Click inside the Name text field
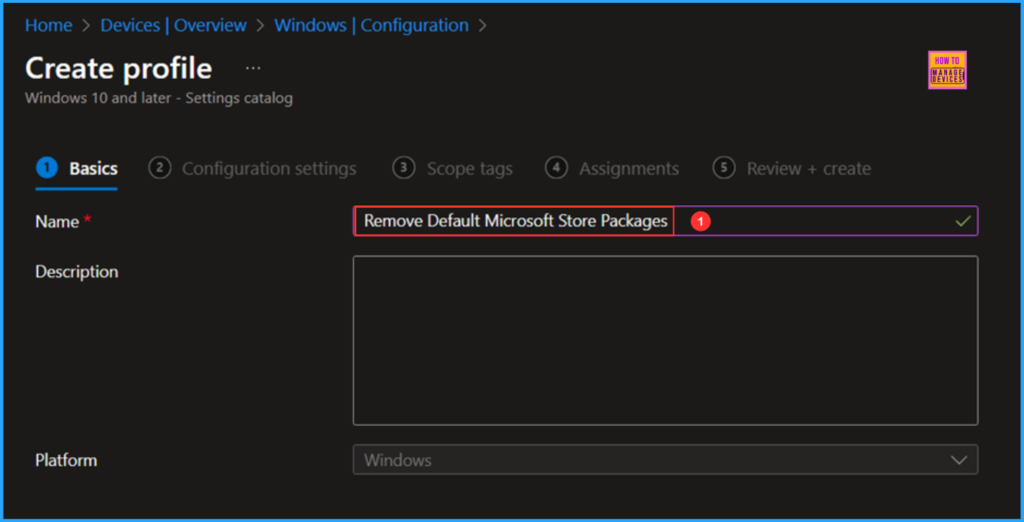Image resolution: width=1024 pixels, height=522 pixels. pos(515,221)
